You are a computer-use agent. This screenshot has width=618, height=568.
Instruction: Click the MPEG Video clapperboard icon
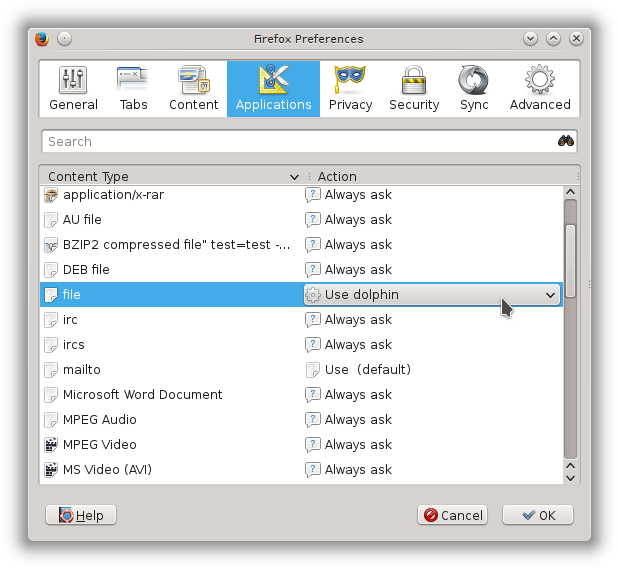(51, 445)
